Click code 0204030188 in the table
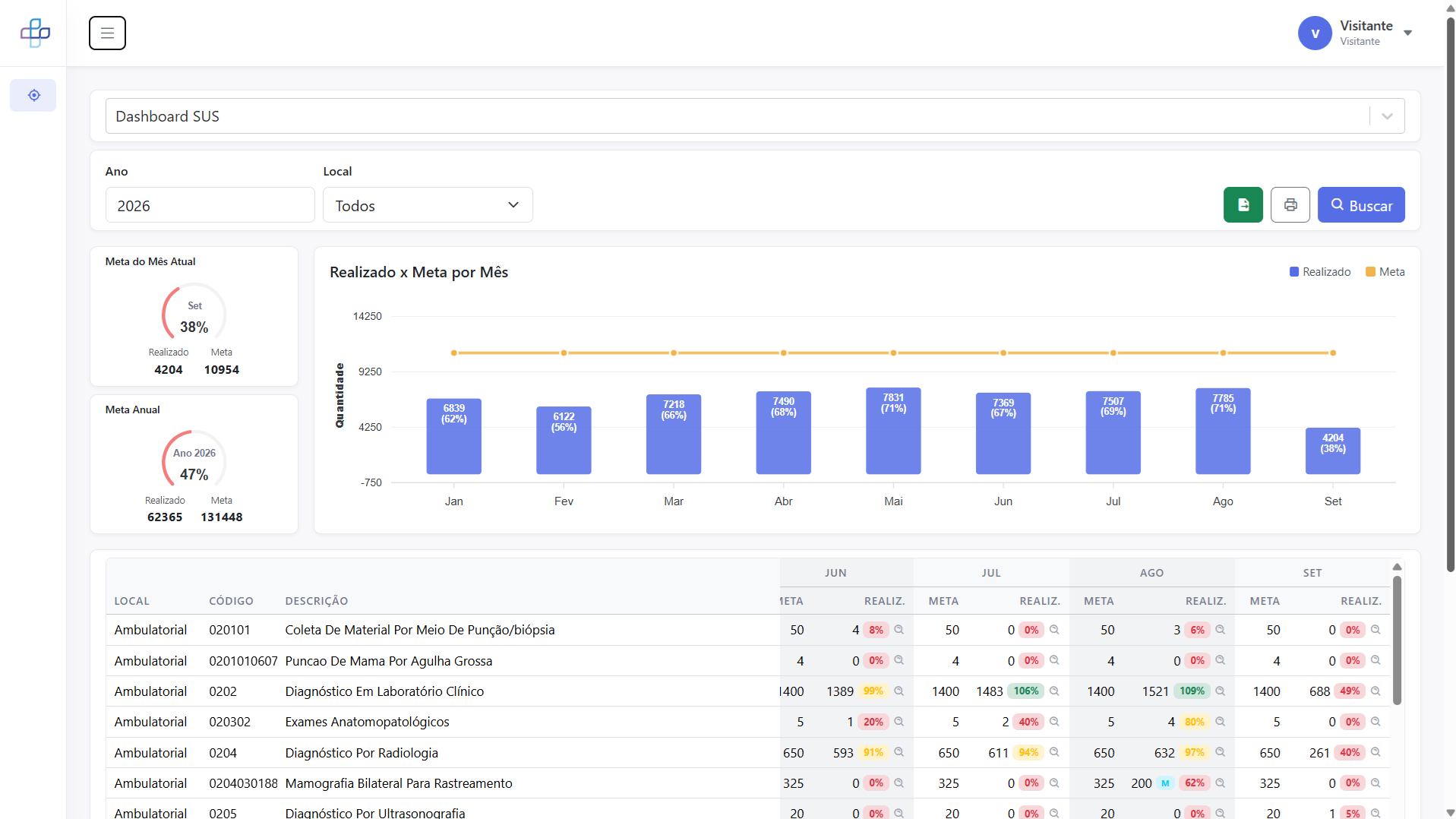 tap(243, 783)
